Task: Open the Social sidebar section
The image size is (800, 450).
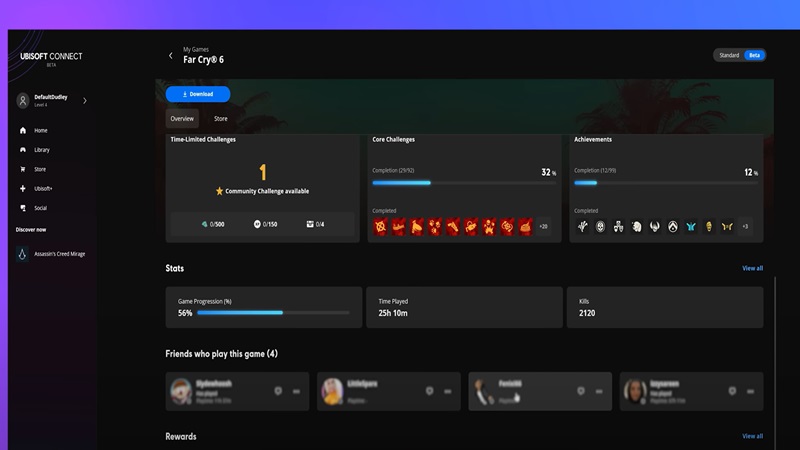Action: pyautogui.click(x=40, y=208)
